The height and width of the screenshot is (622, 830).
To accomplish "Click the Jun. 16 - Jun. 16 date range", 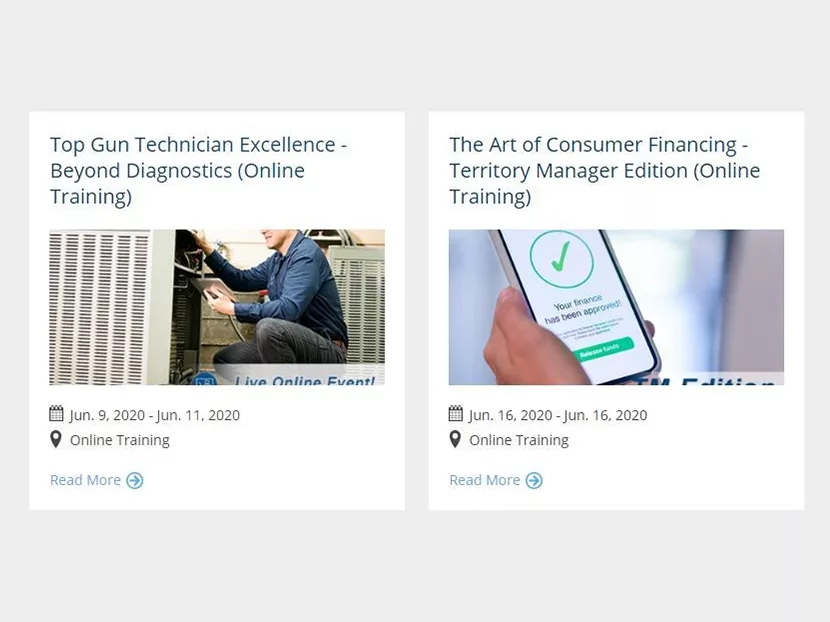I will click(x=556, y=414).
